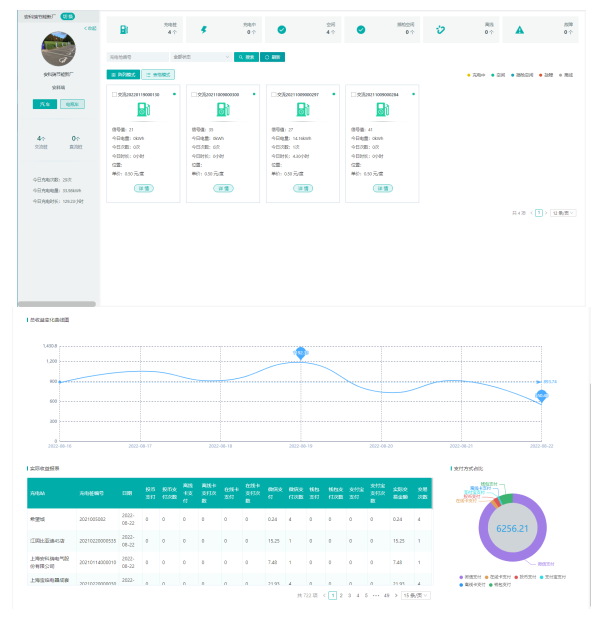The height and width of the screenshot is (621, 600).
Task: Check the first charging pile card checkbox
Action: coord(114,94)
